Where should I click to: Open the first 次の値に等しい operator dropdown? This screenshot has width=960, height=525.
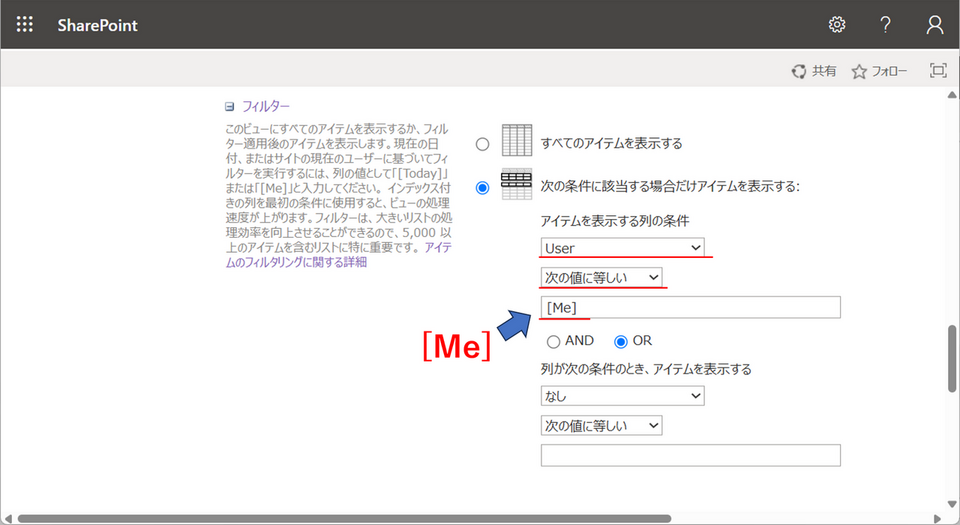click(601, 277)
